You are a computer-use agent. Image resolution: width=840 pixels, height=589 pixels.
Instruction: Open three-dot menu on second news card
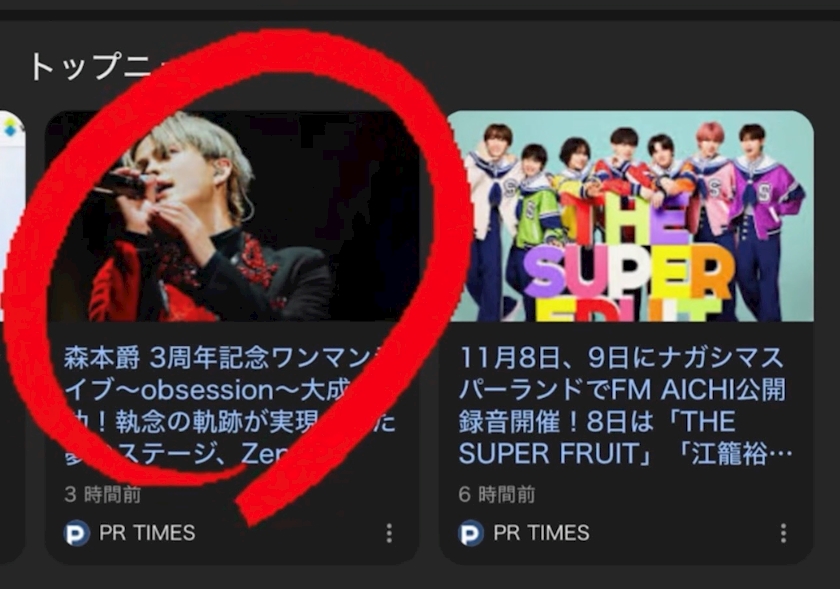pyautogui.click(x=784, y=533)
